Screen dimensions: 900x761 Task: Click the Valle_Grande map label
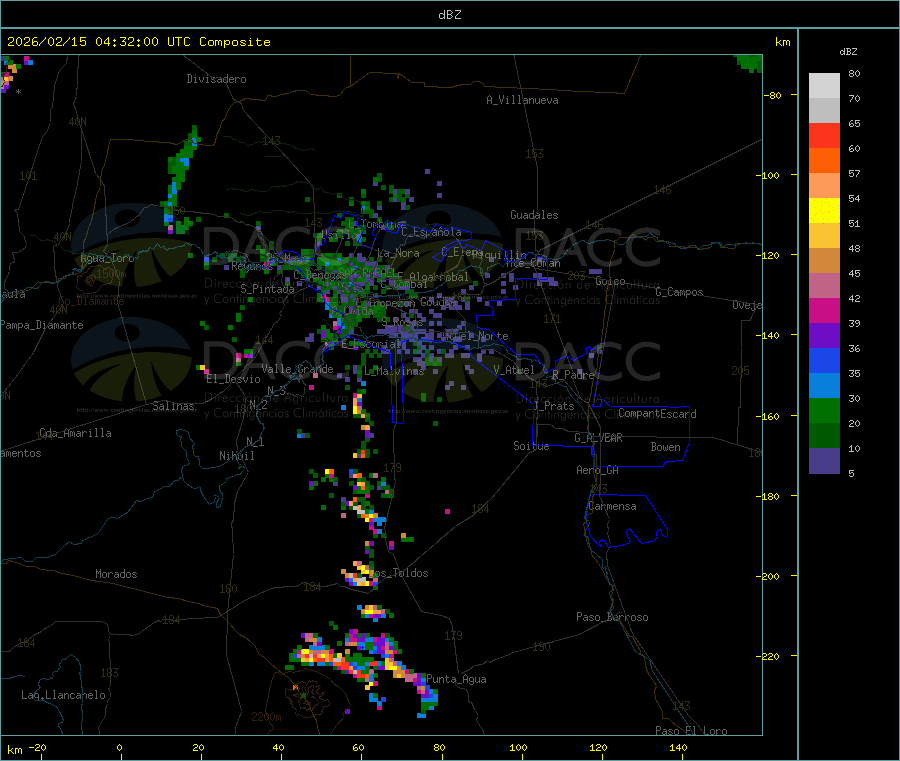click(297, 369)
